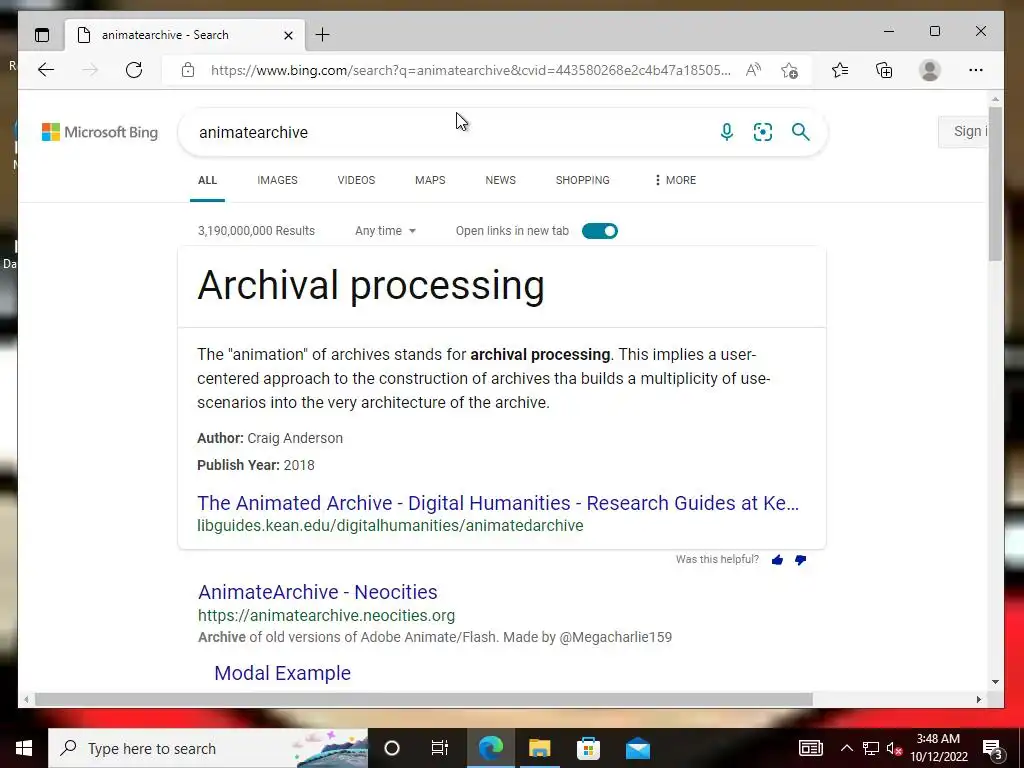Click the vertical scrollbar thumb
The image size is (1024, 768).
pos(995,183)
